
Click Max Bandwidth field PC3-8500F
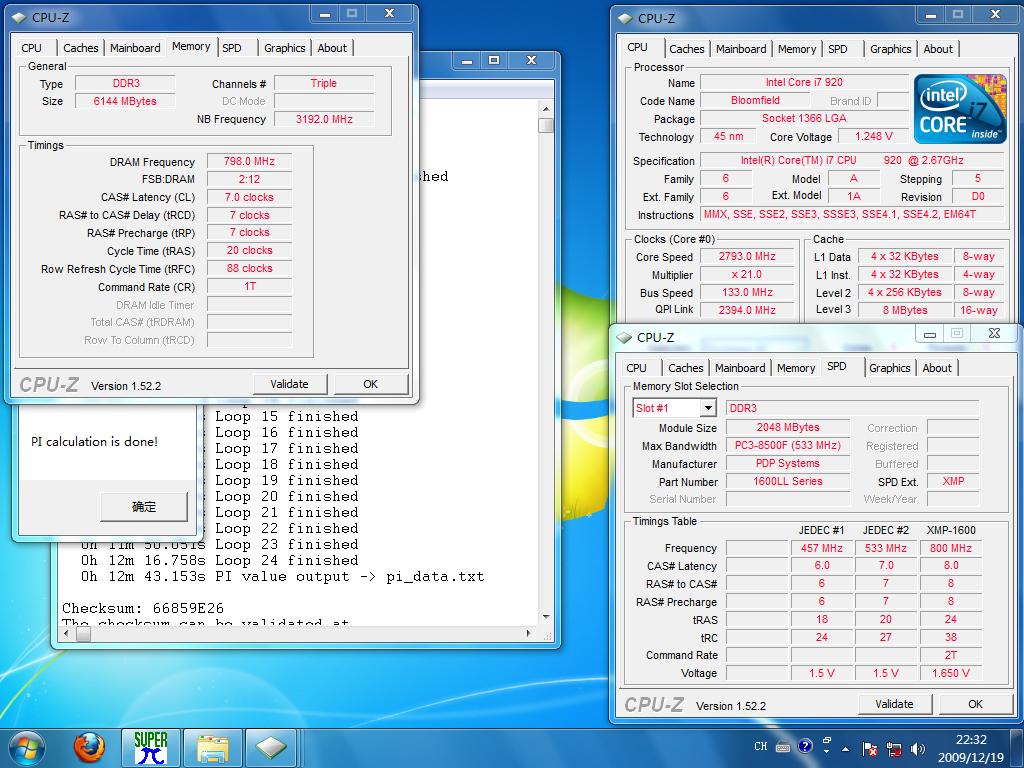[x=788, y=445]
